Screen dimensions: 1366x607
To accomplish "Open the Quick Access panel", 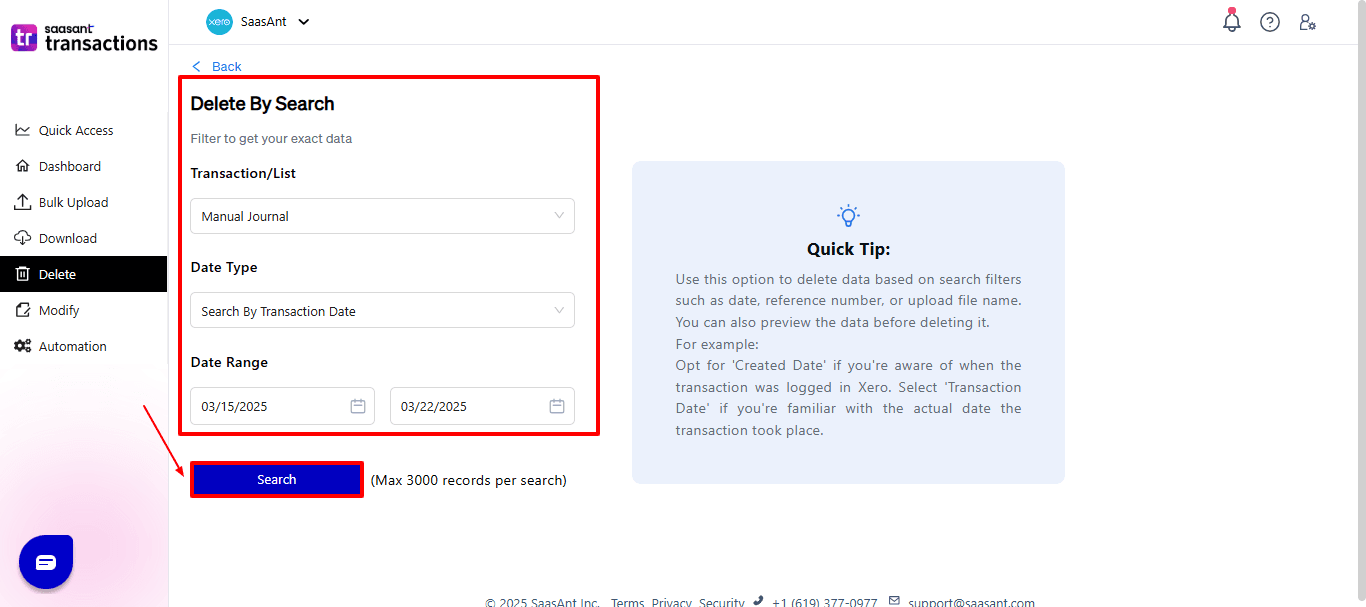I will click(x=73, y=130).
